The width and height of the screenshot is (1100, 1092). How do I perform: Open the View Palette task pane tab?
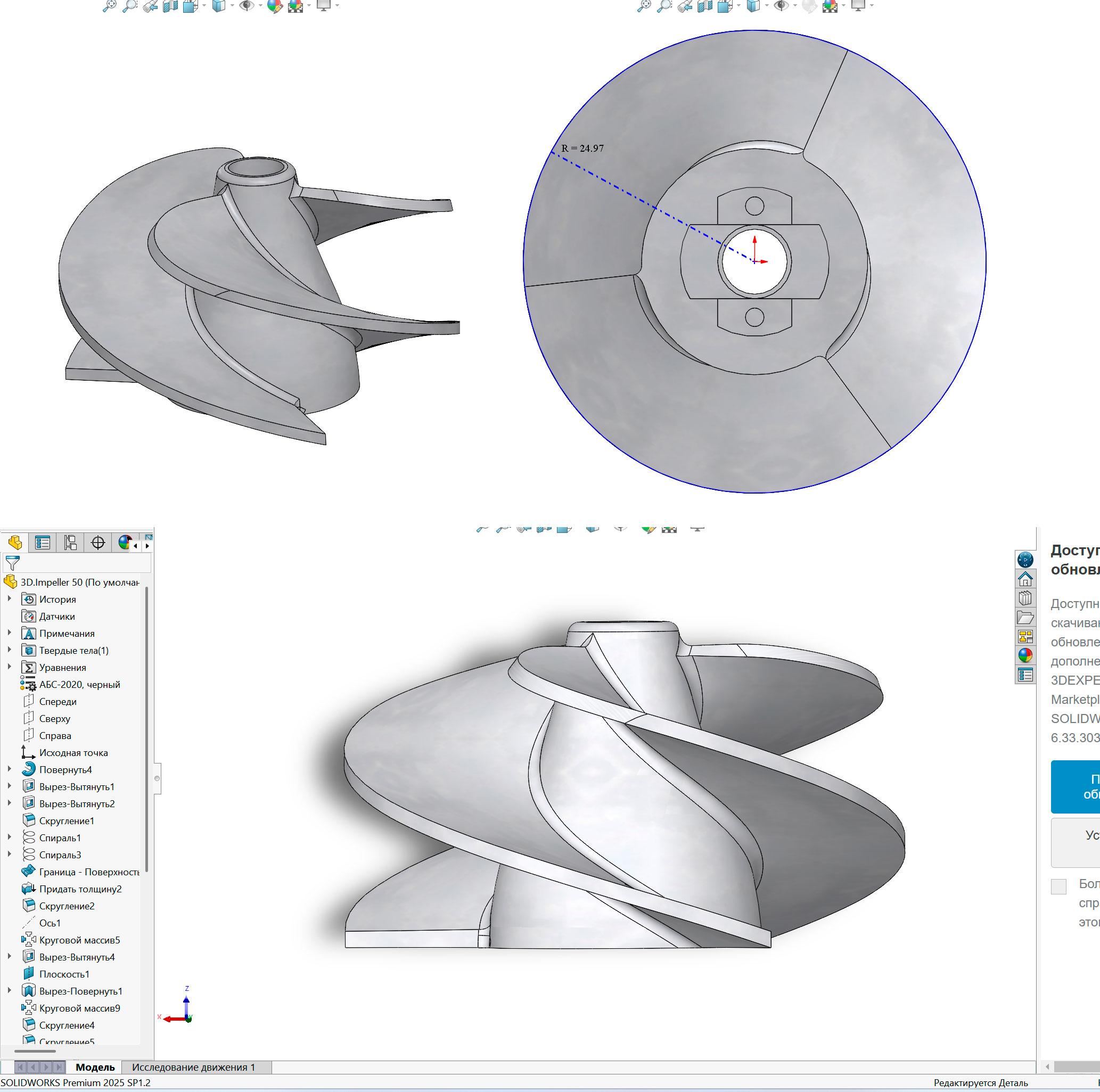(x=1025, y=637)
